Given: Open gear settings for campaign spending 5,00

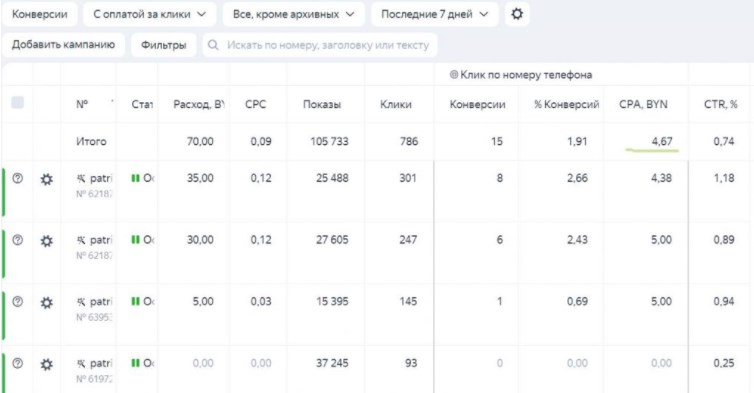Looking at the screenshot, I should (47, 303).
